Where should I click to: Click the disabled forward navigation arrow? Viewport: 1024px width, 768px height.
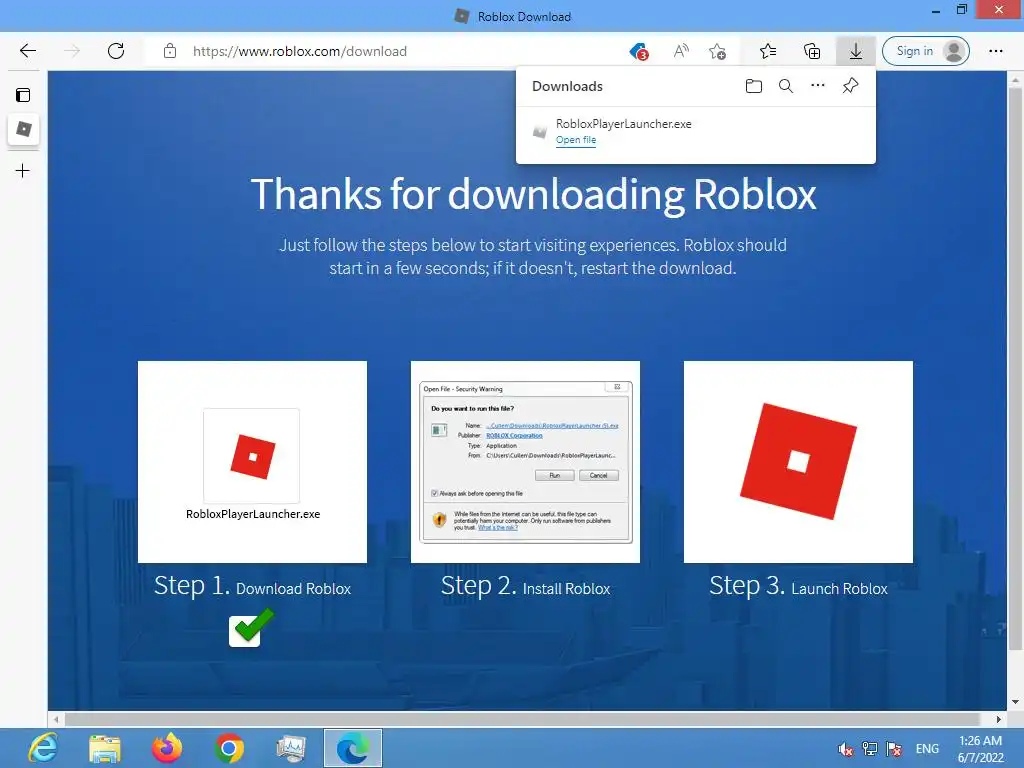point(72,51)
